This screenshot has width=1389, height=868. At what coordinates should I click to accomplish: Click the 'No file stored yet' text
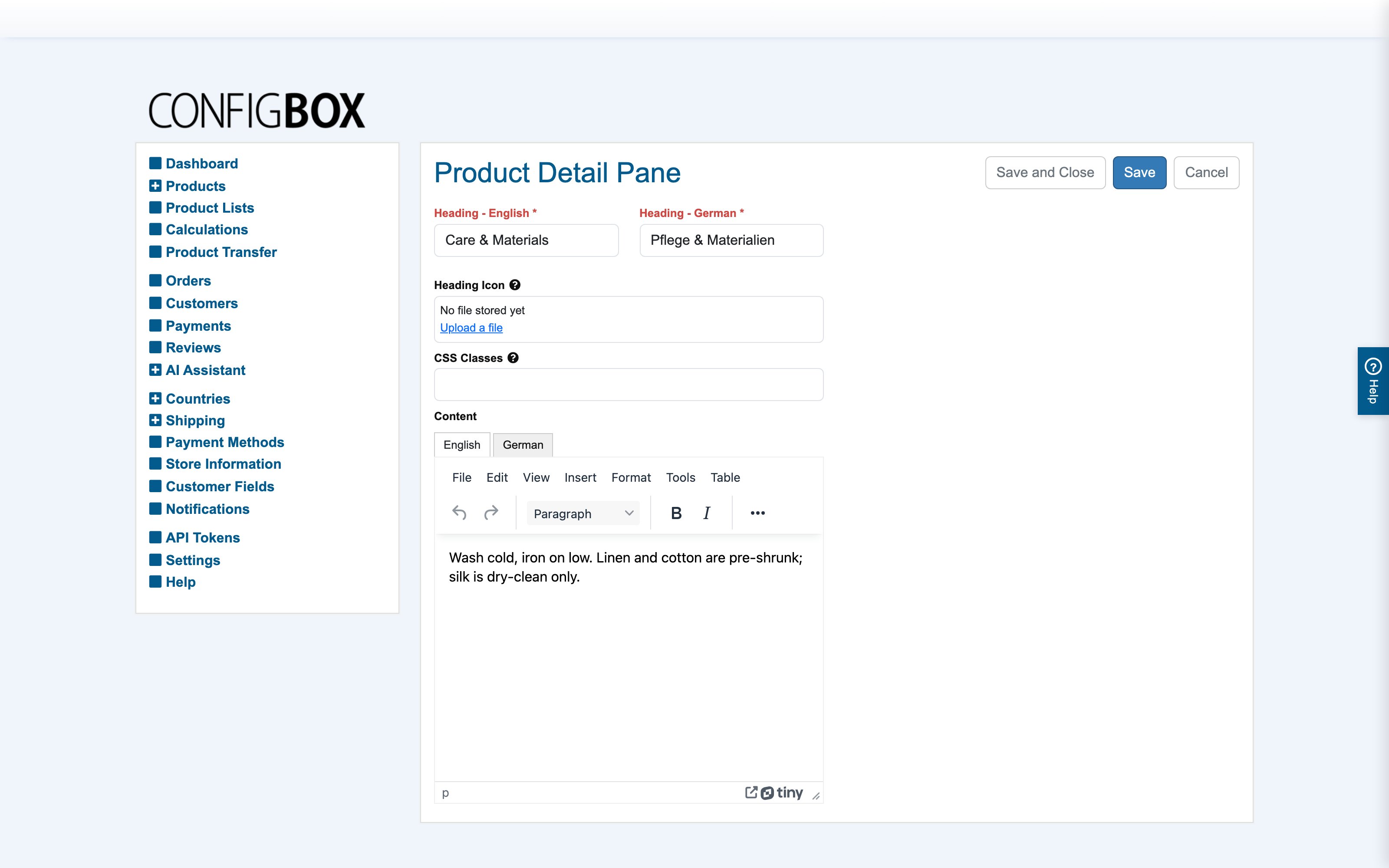[482, 310]
